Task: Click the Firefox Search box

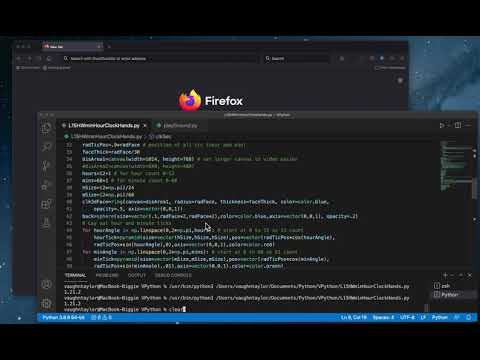Action: (x=296, y=59)
